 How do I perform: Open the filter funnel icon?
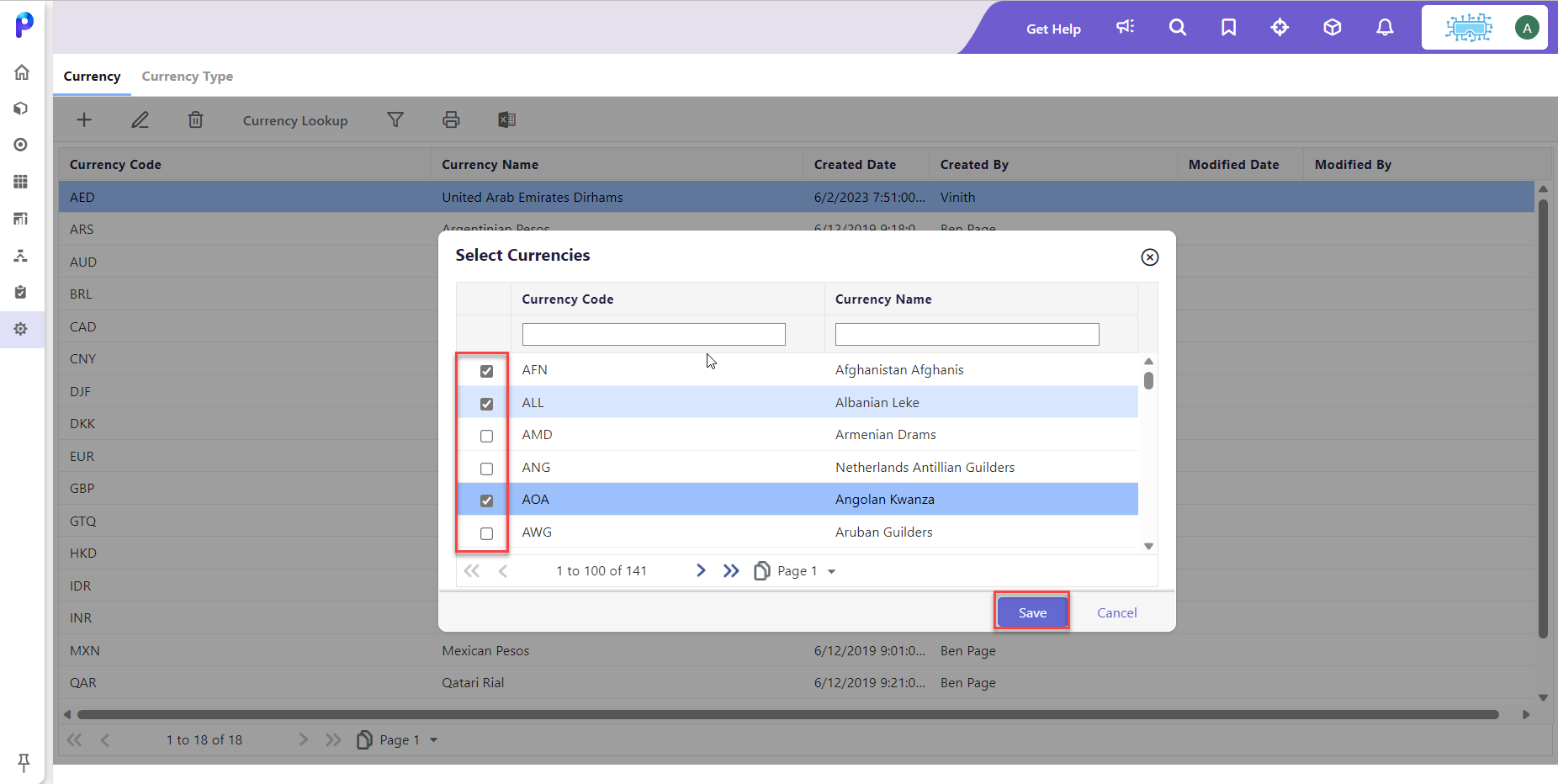point(395,119)
